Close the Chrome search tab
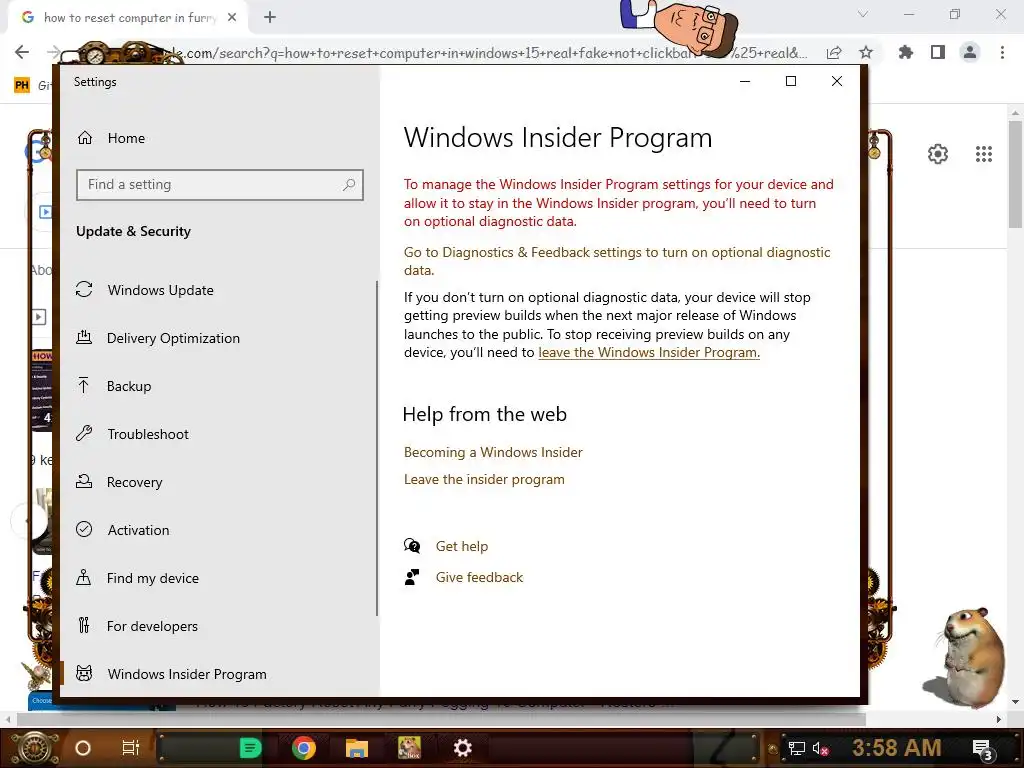 click(232, 18)
